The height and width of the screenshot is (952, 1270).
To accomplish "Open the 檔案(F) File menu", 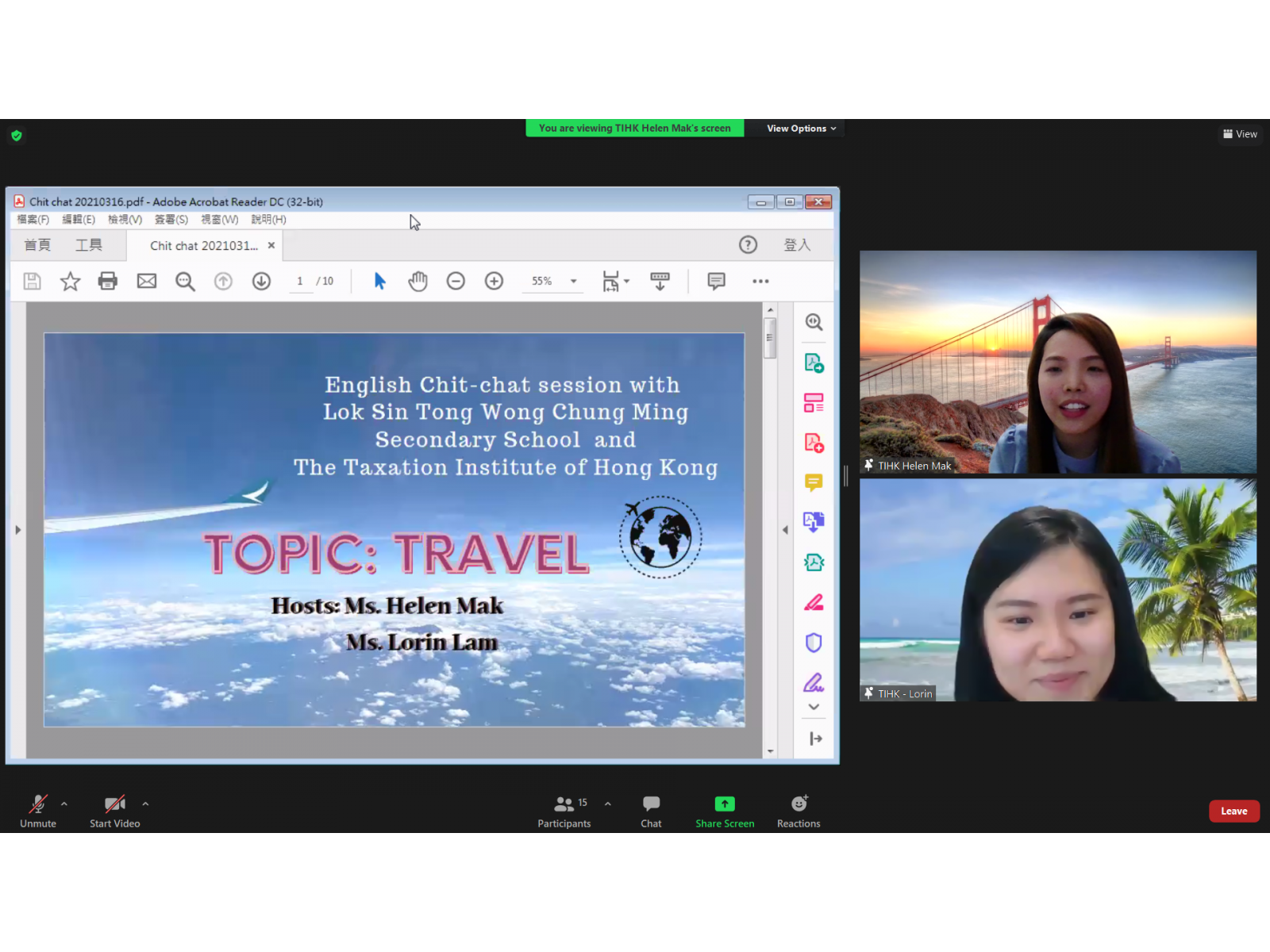I will [x=33, y=220].
